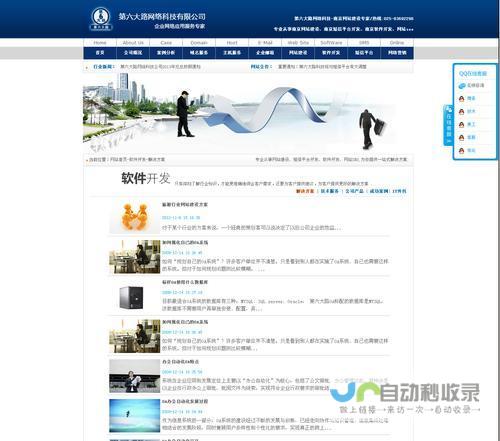Click the Software label in the header menu
The width and height of the screenshot is (500, 441).
coord(331,43)
